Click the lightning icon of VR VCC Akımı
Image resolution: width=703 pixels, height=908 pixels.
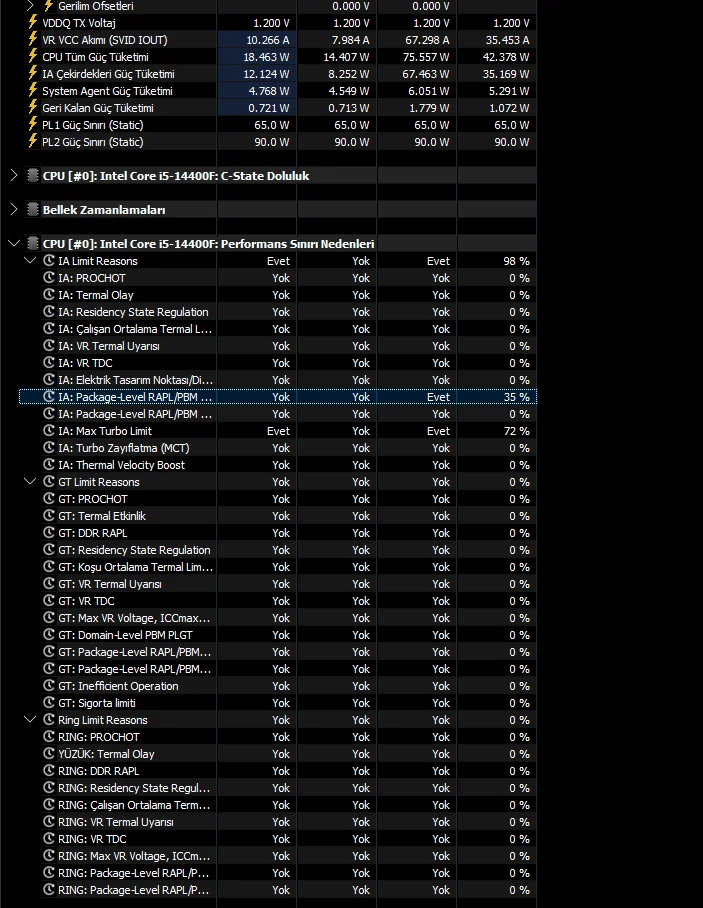(x=33, y=39)
